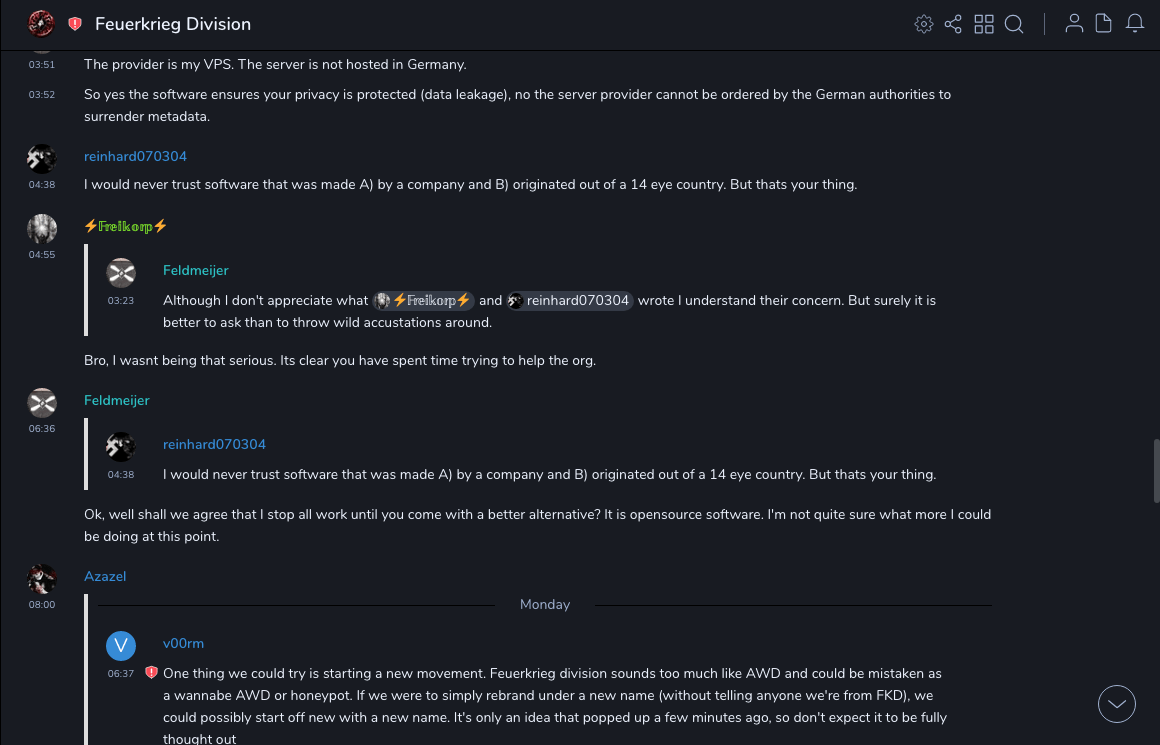Open the Azazel username link
Image resolution: width=1160 pixels, height=745 pixels.
[x=105, y=576]
